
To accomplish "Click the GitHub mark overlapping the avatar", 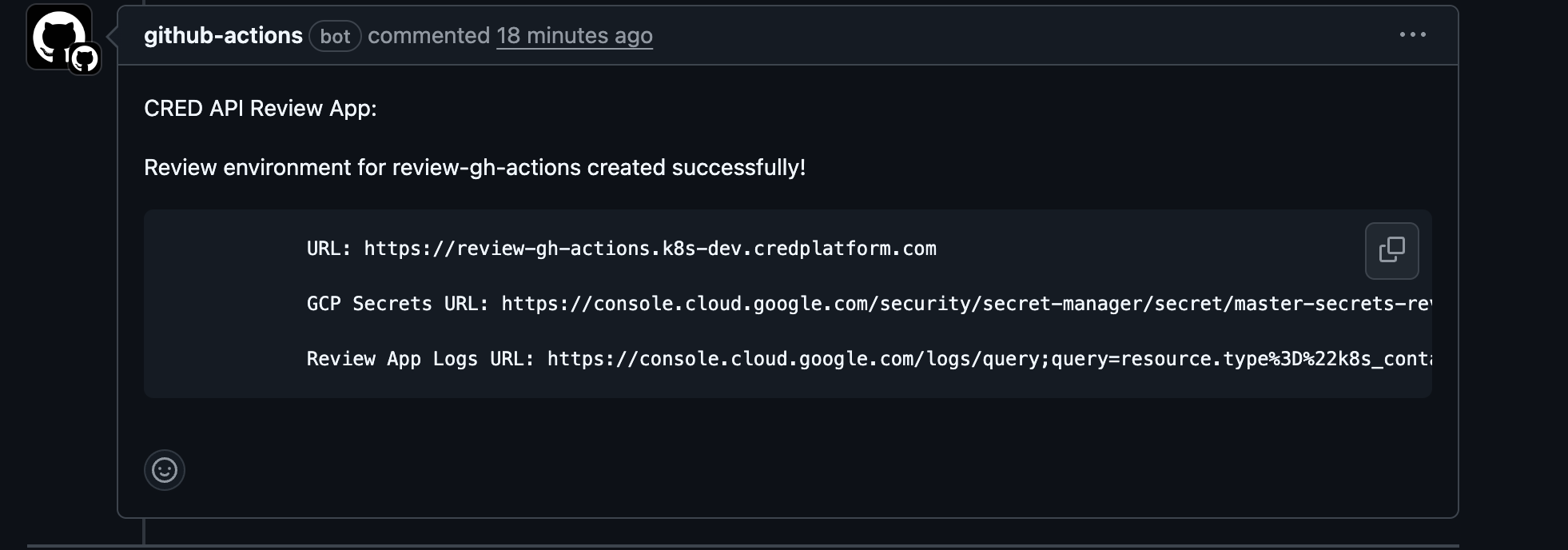I will point(83,59).
